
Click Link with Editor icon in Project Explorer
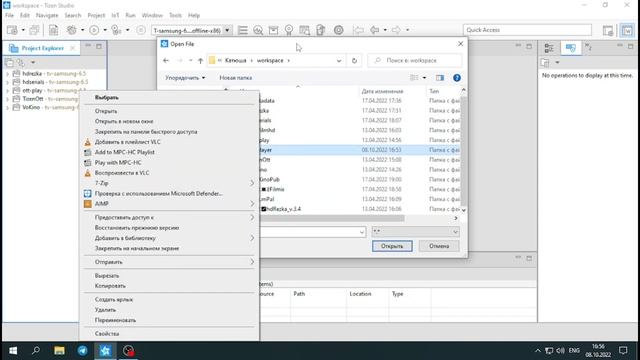tap(20, 62)
